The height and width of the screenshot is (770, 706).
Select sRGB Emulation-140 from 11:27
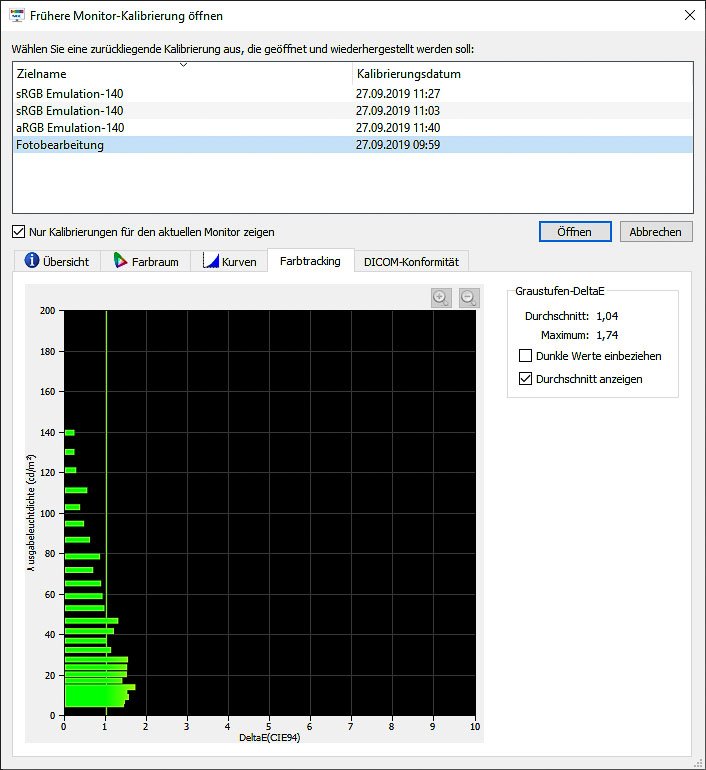pos(353,93)
